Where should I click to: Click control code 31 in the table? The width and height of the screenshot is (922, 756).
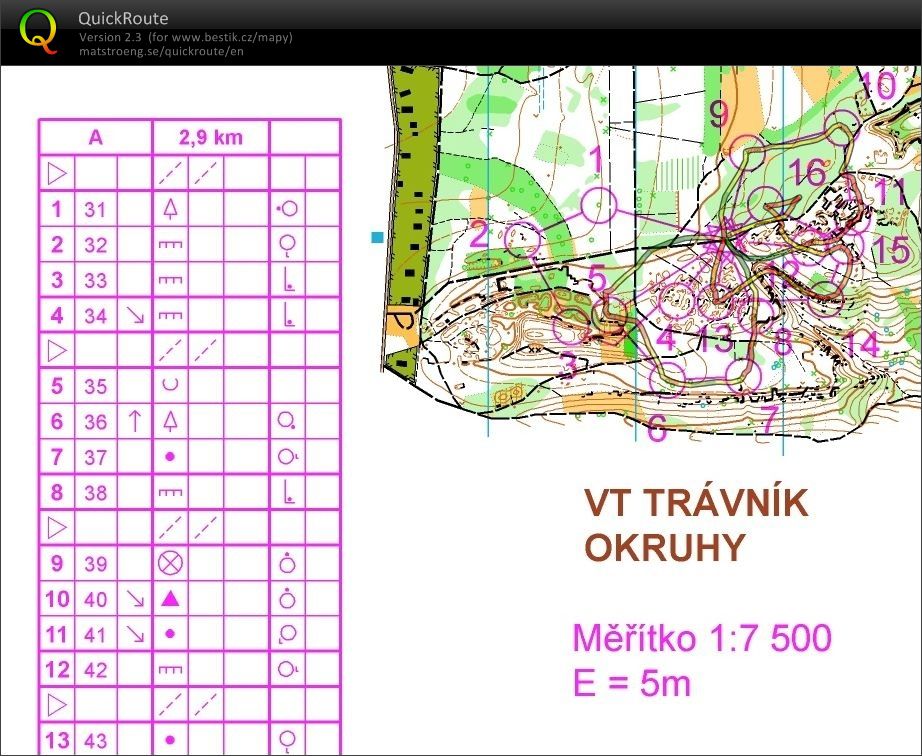pos(95,209)
